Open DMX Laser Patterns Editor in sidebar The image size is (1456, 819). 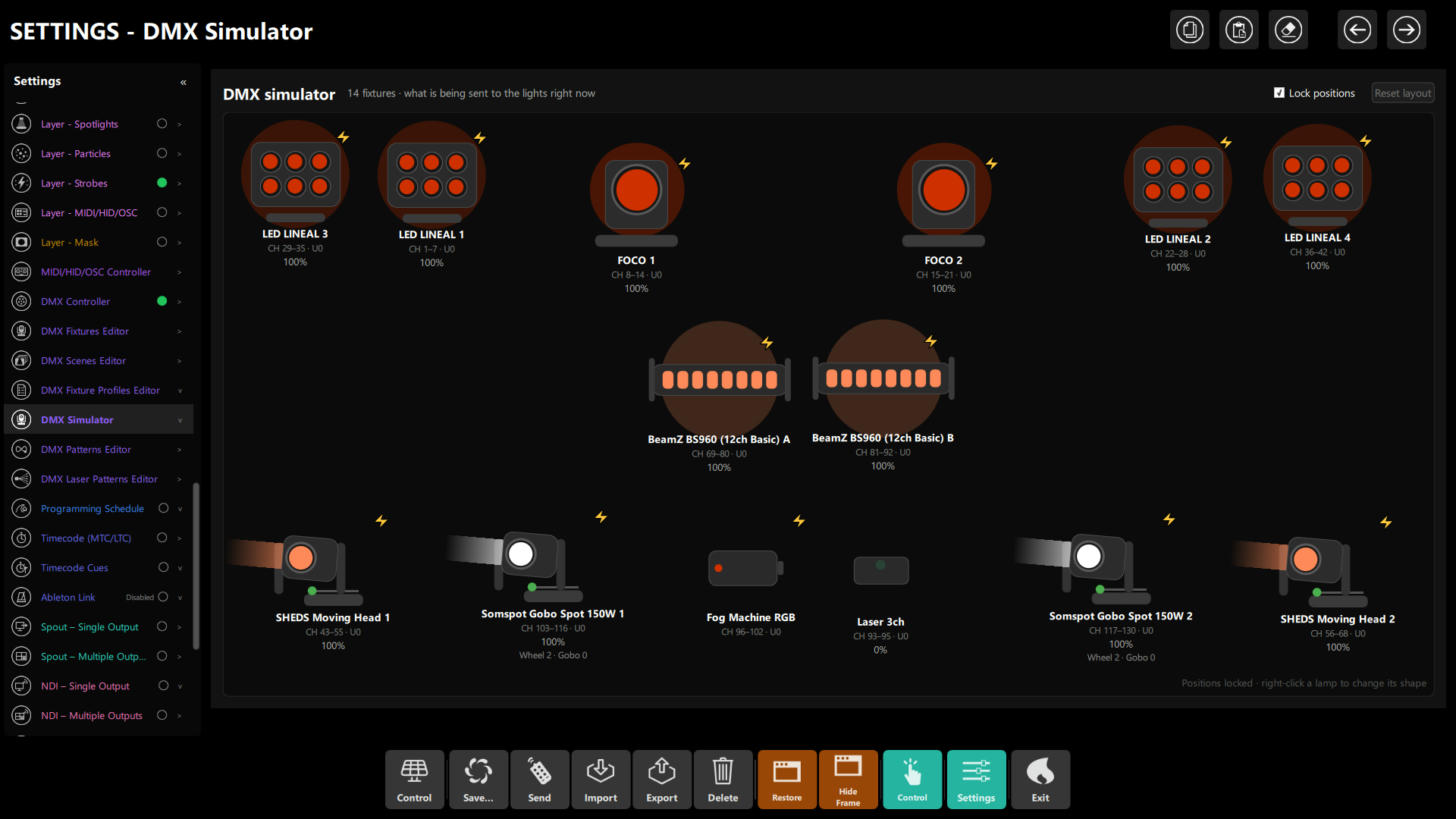[99, 479]
